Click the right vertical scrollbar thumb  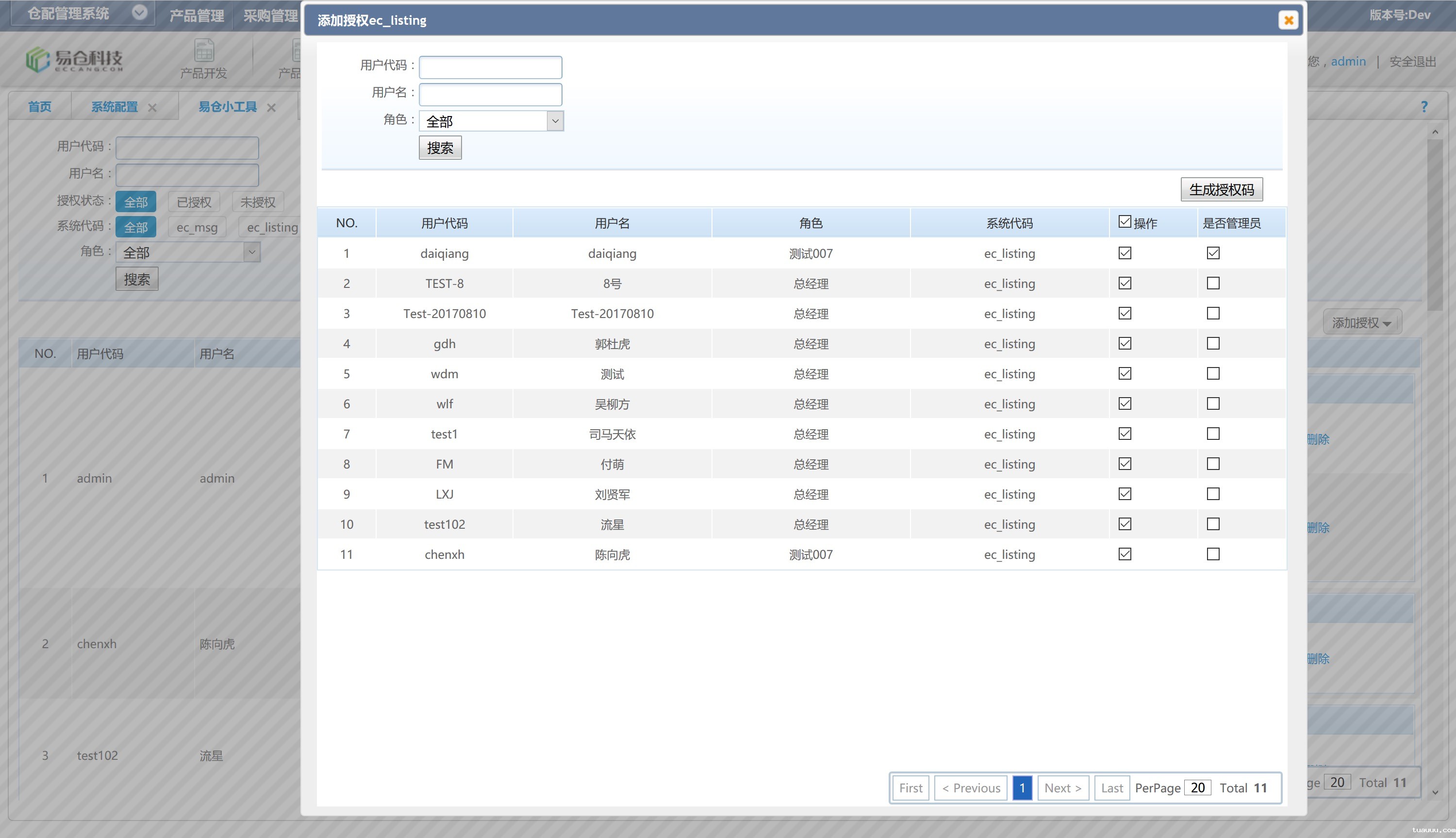tap(1435, 224)
